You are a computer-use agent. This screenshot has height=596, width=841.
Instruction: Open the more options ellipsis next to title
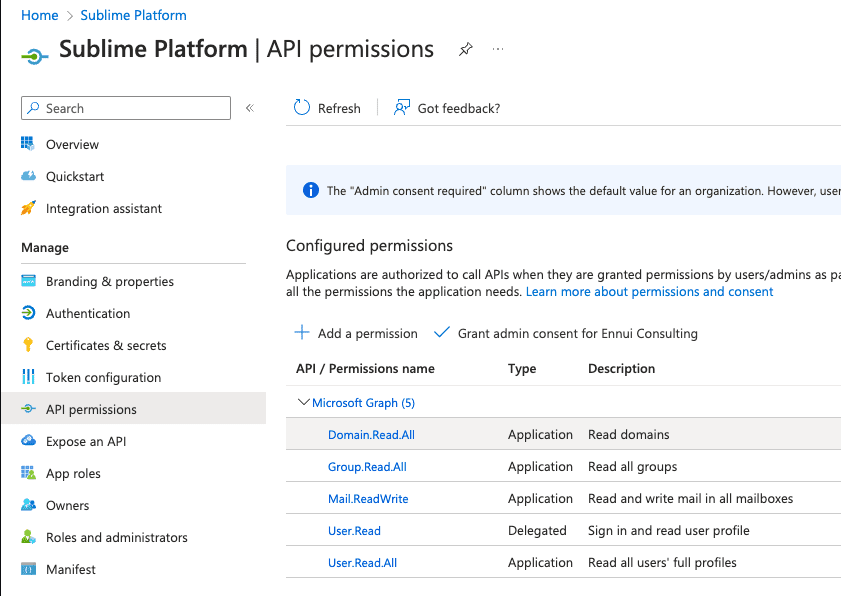pyautogui.click(x=498, y=49)
